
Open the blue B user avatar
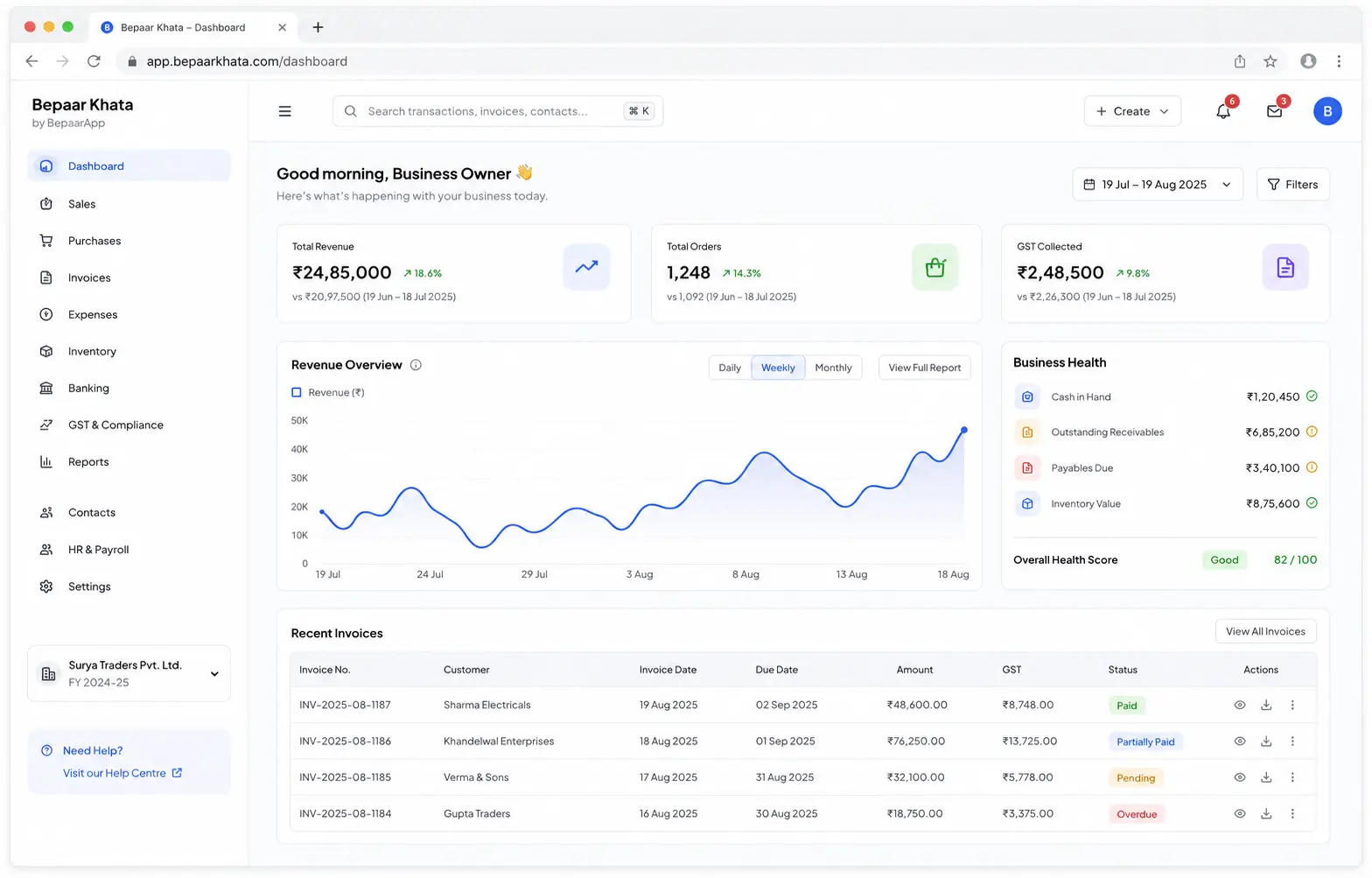pos(1326,111)
